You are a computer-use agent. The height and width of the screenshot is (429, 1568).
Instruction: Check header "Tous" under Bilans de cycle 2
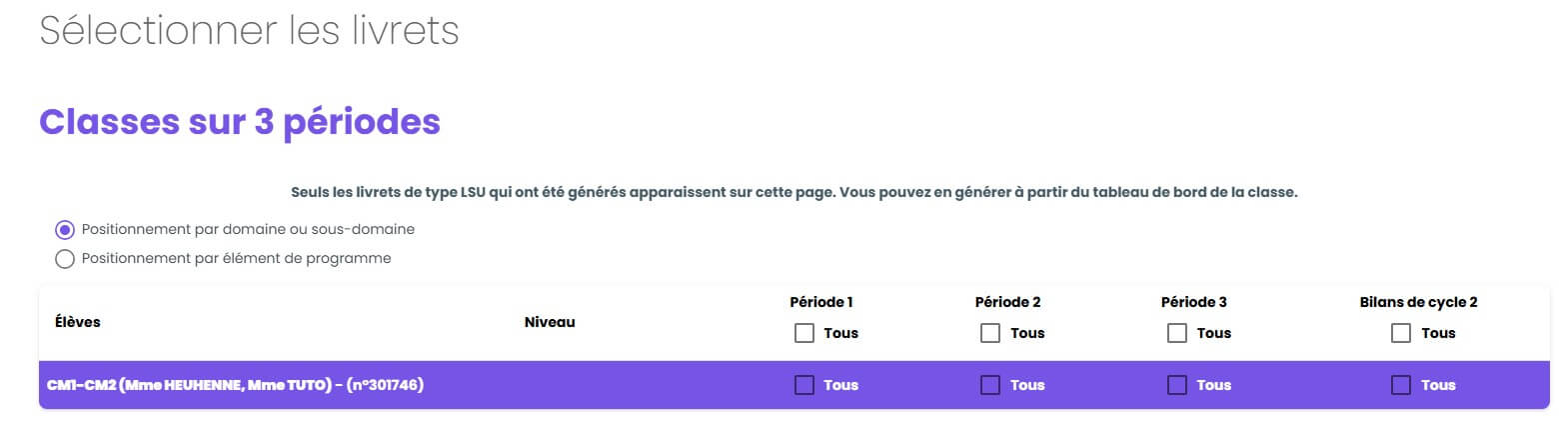[1401, 333]
